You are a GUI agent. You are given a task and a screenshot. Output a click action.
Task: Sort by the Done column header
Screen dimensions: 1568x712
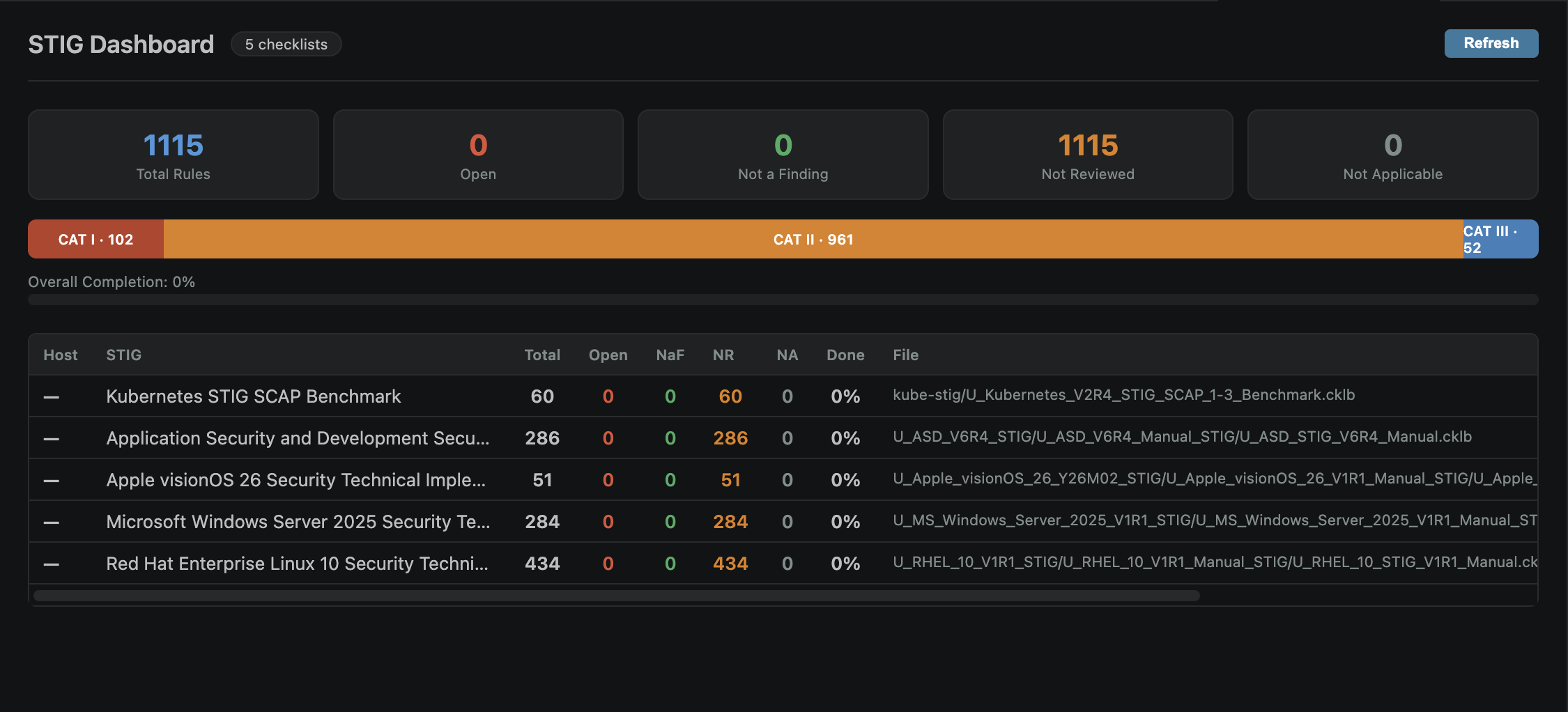pos(845,355)
